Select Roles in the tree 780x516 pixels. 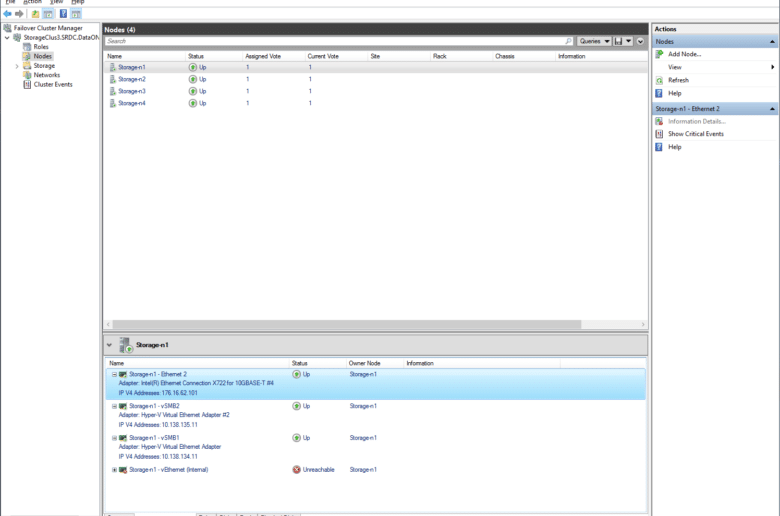point(41,47)
